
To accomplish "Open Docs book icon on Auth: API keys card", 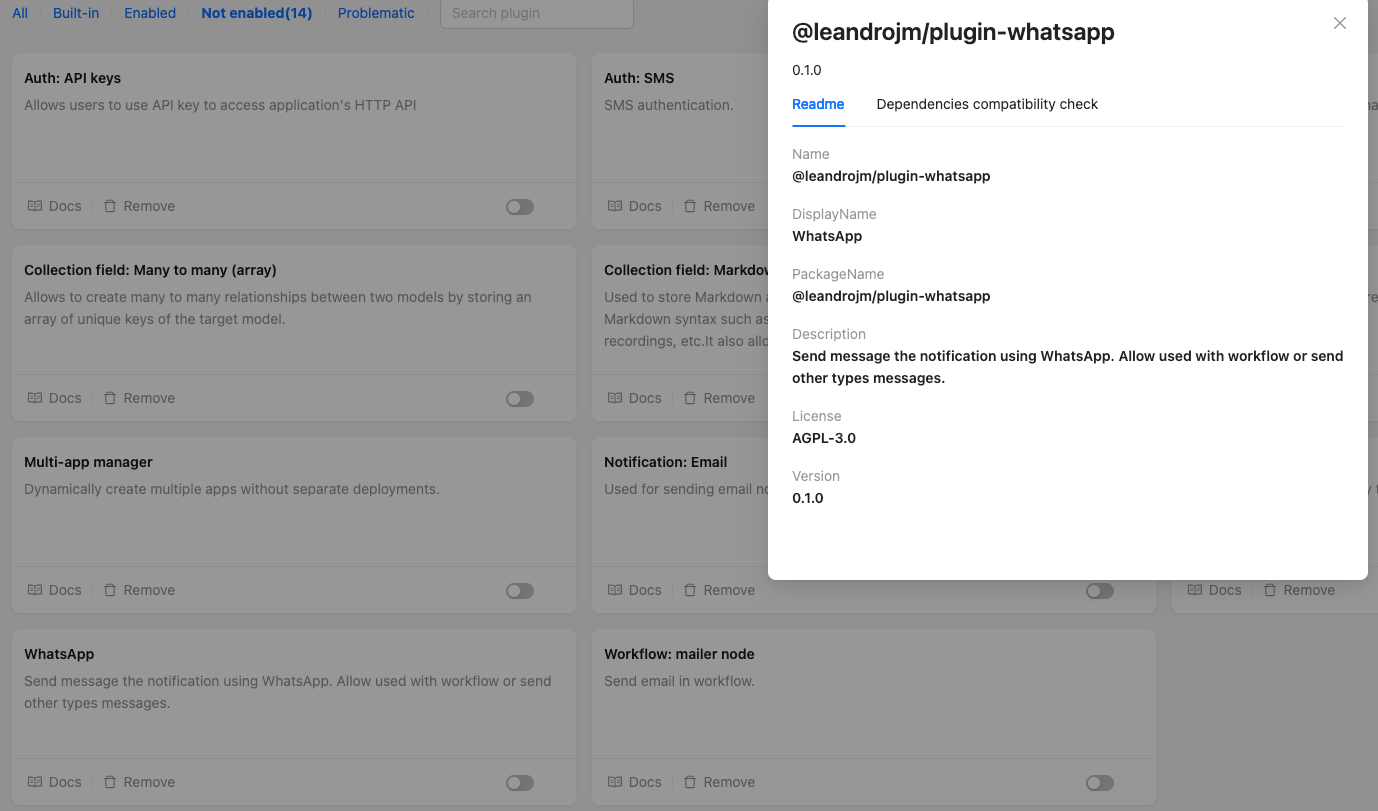I will (35, 206).
